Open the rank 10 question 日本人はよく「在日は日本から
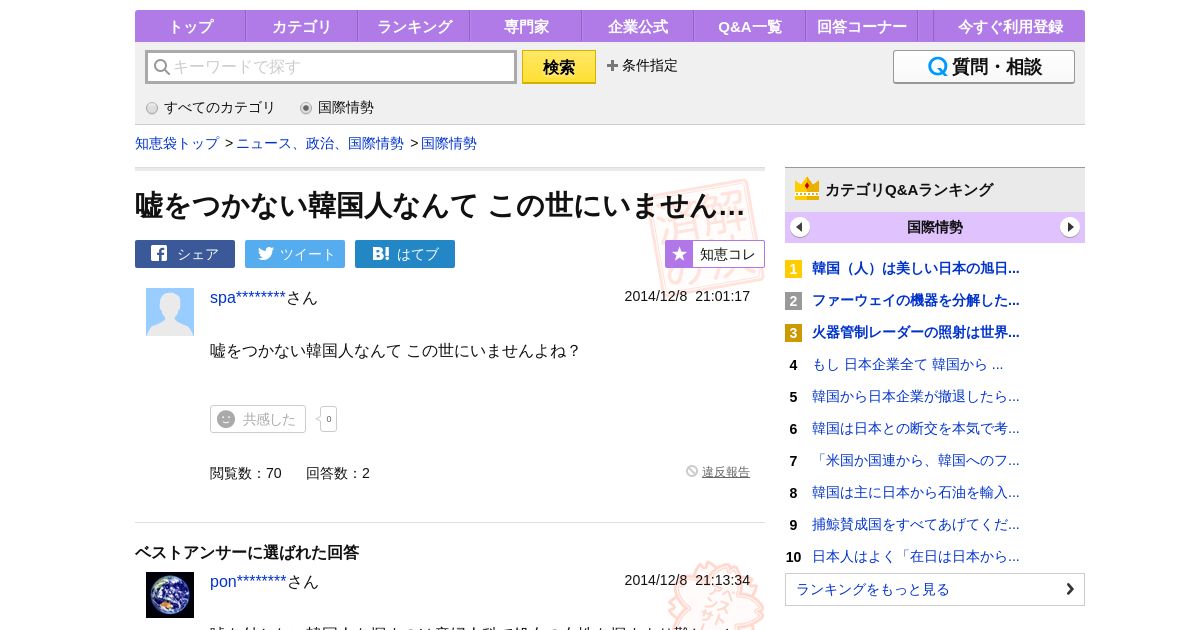The height and width of the screenshot is (630, 1200). 916,556
